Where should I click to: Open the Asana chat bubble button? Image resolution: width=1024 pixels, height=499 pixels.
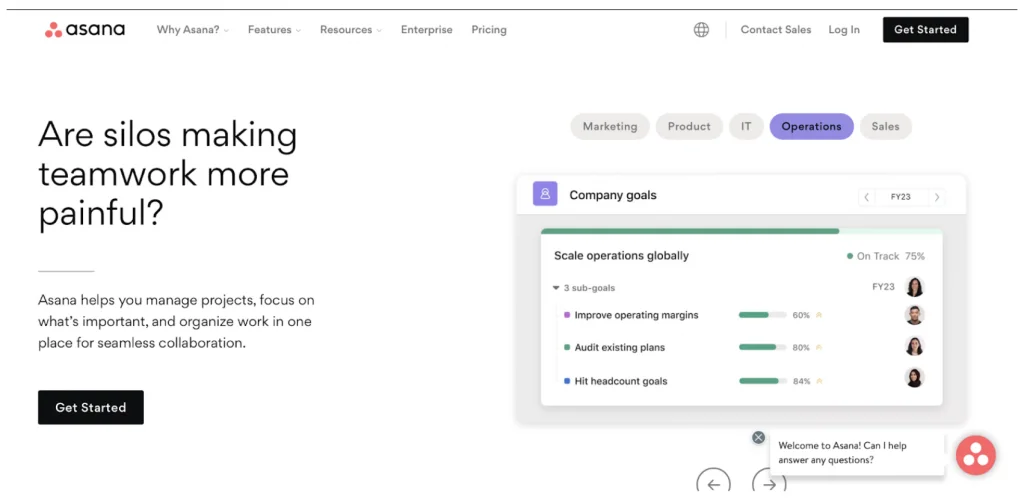[x=976, y=455]
